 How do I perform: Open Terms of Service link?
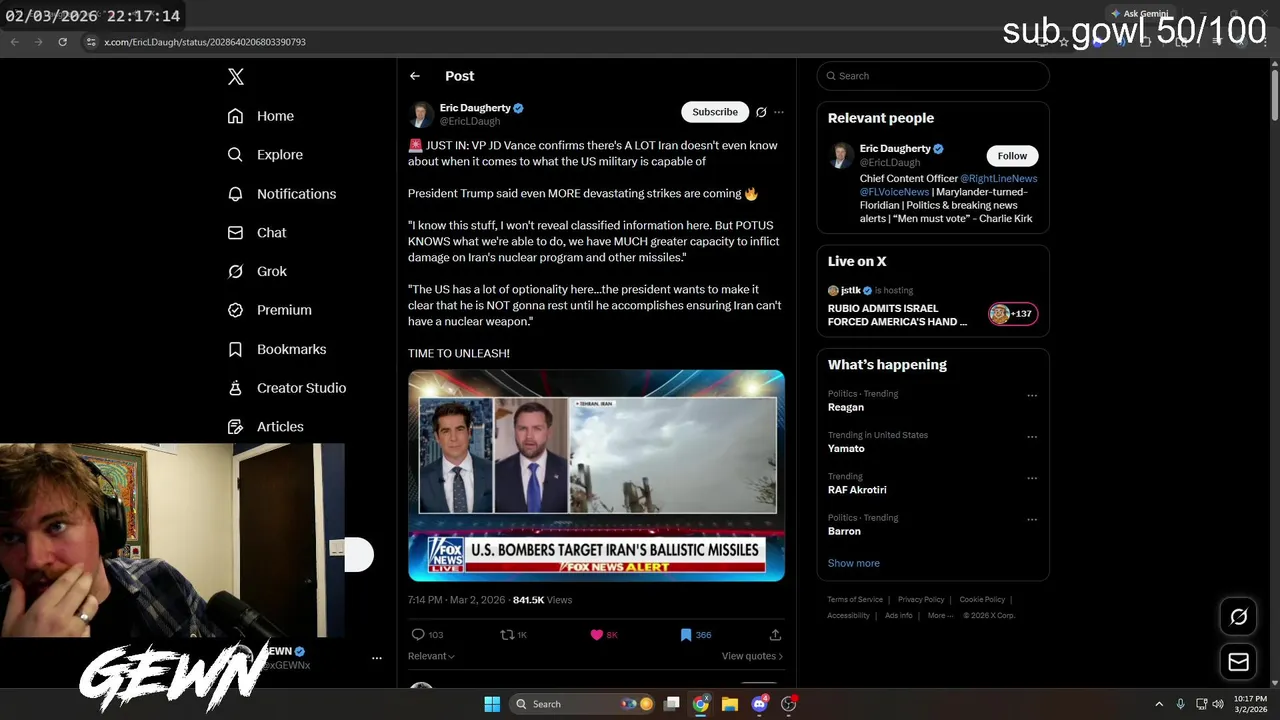[855, 600]
